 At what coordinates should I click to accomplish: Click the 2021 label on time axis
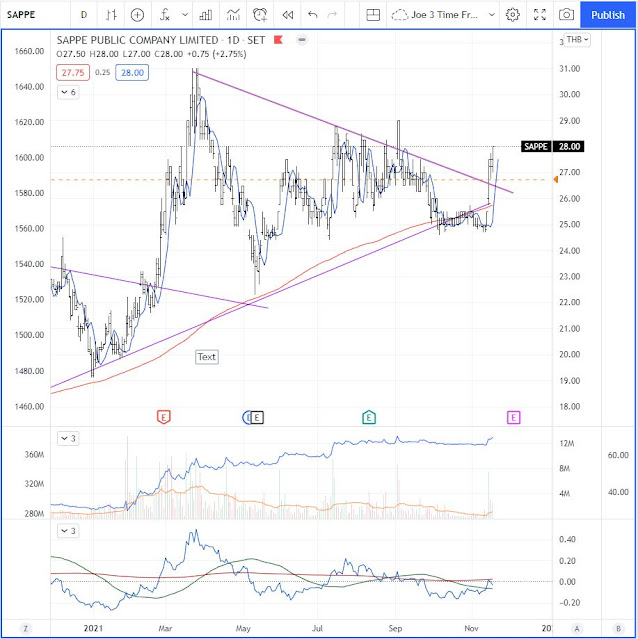(x=93, y=628)
